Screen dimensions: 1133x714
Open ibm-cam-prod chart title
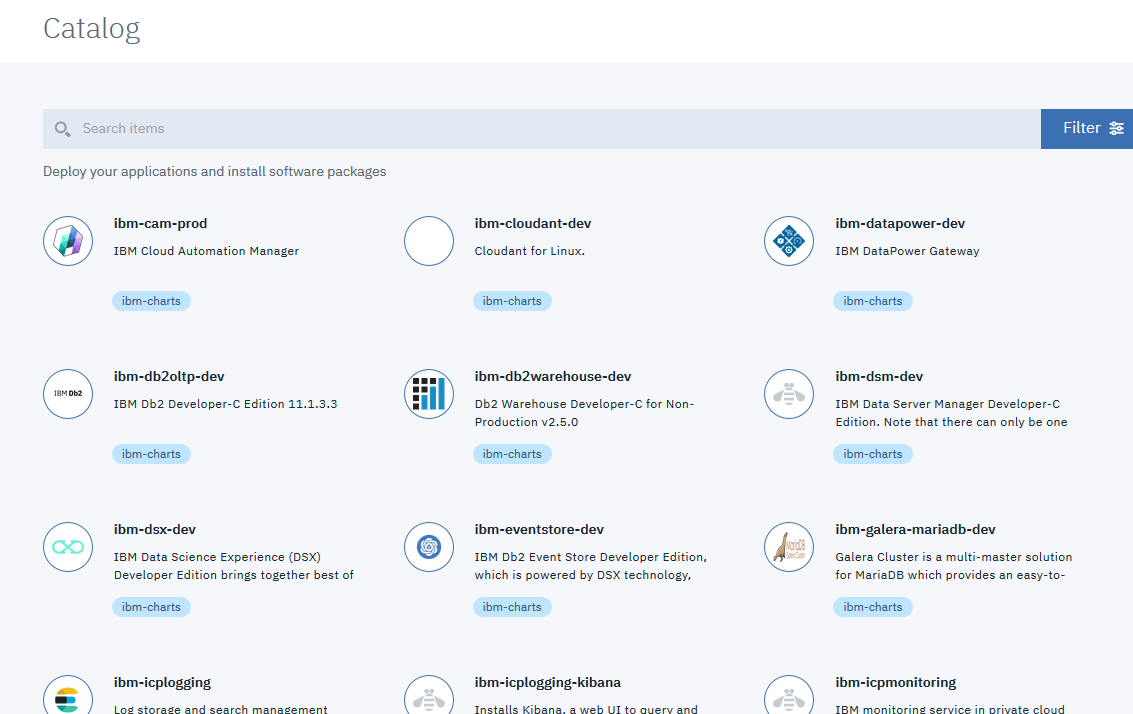tap(160, 223)
